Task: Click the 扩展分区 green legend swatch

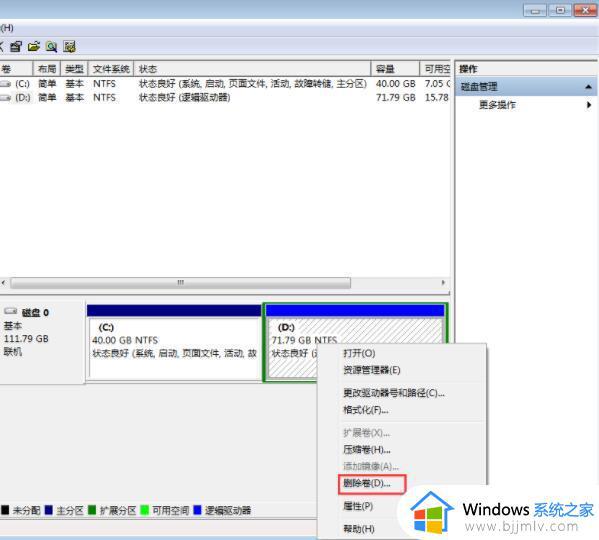Action: point(92,510)
